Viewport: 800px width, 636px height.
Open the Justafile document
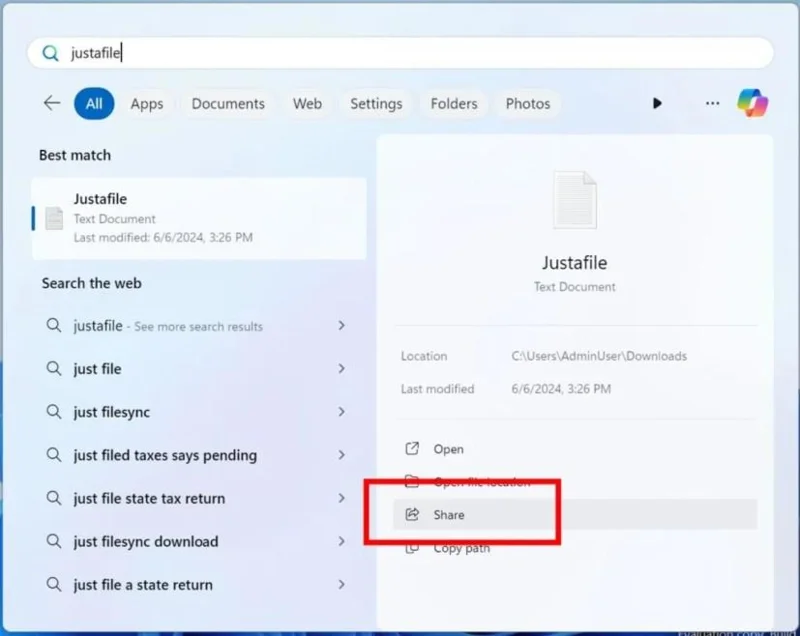pos(575,449)
